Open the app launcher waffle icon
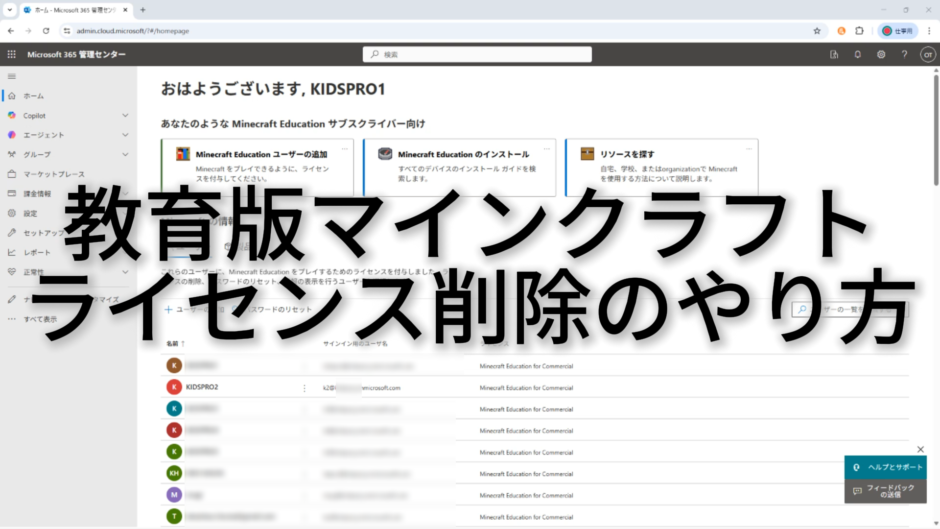 pyautogui.click(x=11, y=54)
